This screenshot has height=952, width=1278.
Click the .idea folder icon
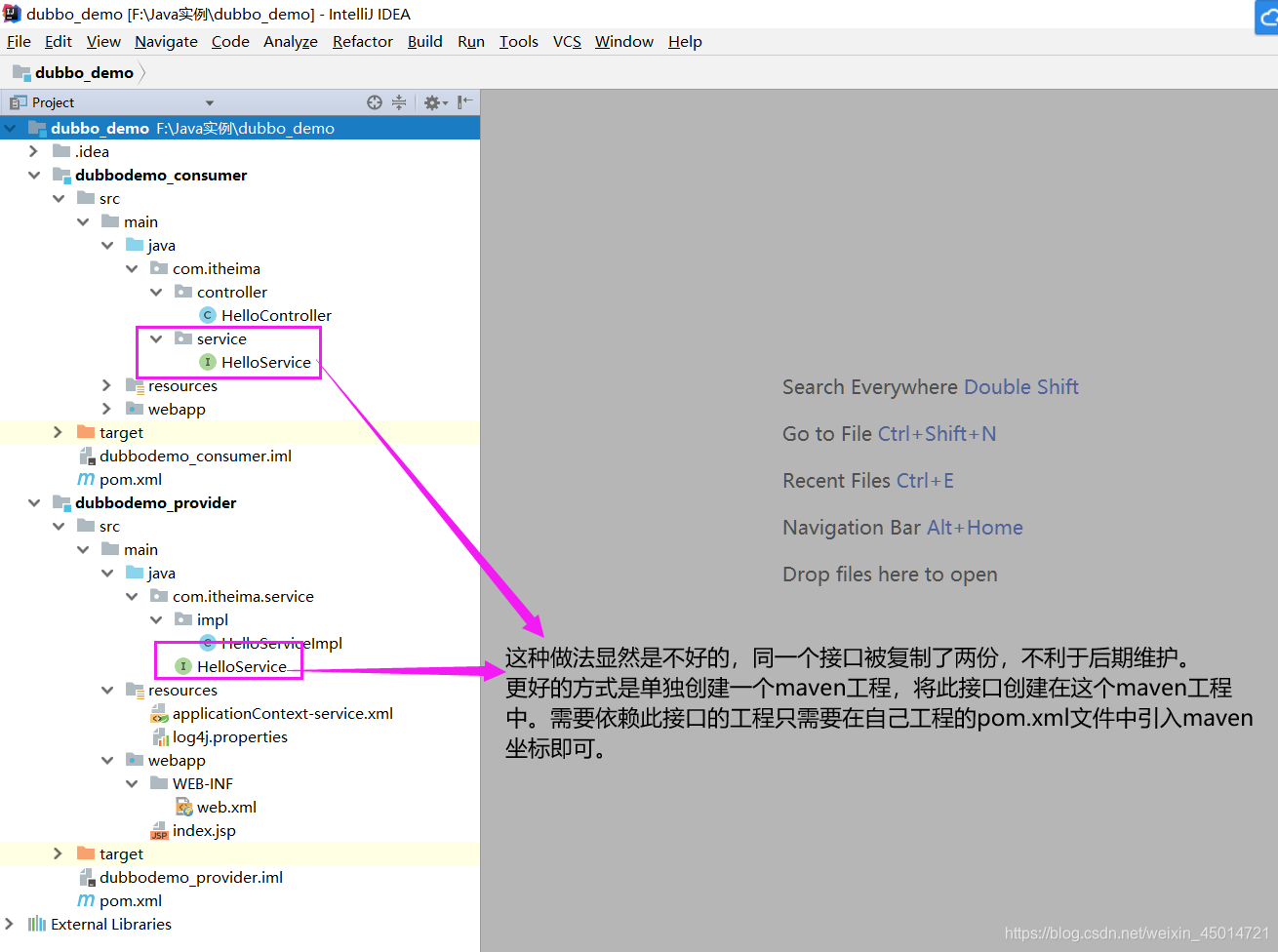(61, 151)
